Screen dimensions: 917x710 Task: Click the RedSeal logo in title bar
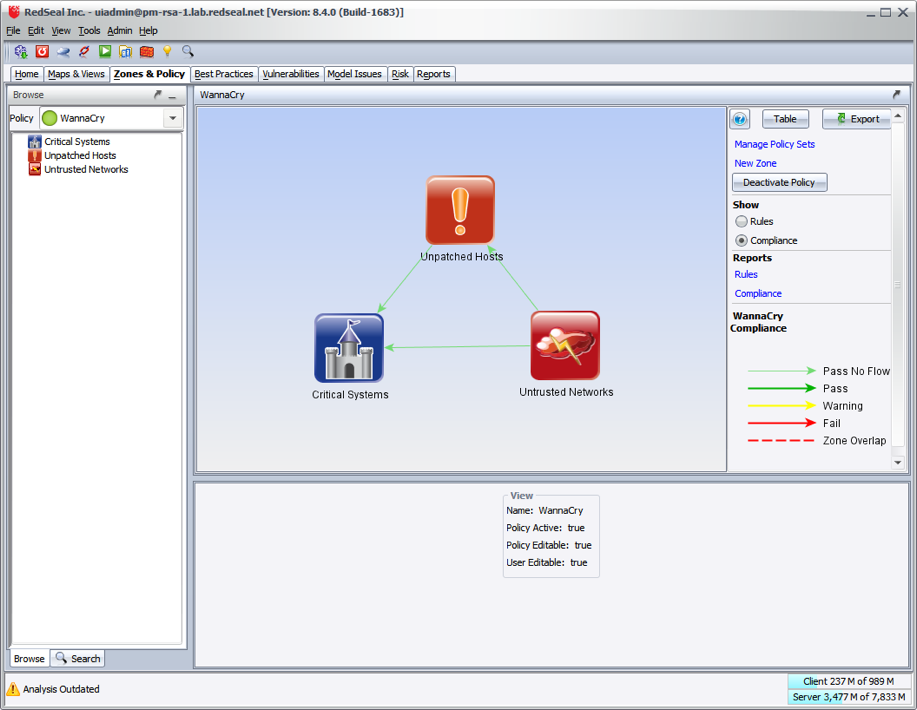[14, 12]
